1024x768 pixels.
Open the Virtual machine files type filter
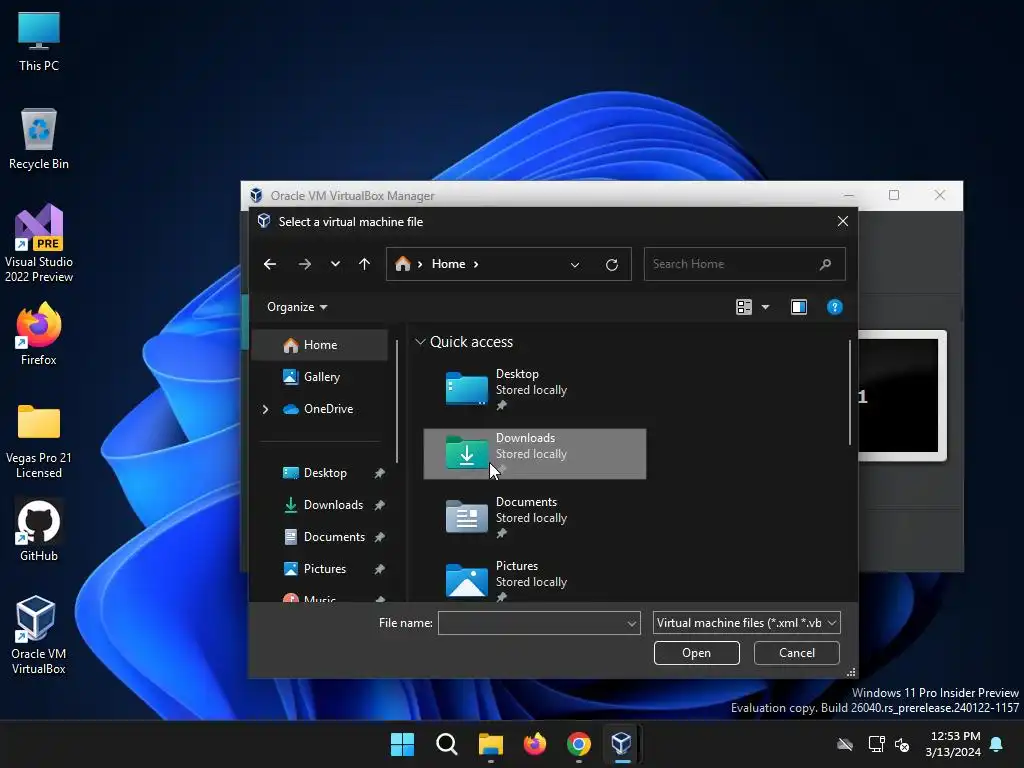point(746,623)
